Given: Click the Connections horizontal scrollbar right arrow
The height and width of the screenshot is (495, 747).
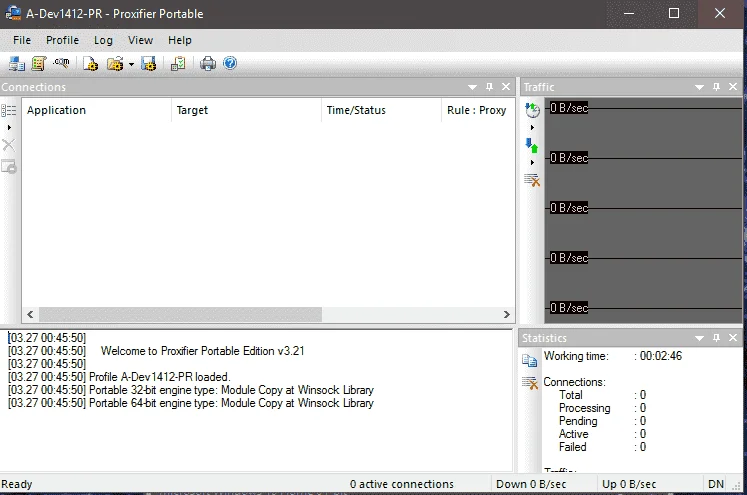Looking at the screenshot, I should click(x=506, y=314).
